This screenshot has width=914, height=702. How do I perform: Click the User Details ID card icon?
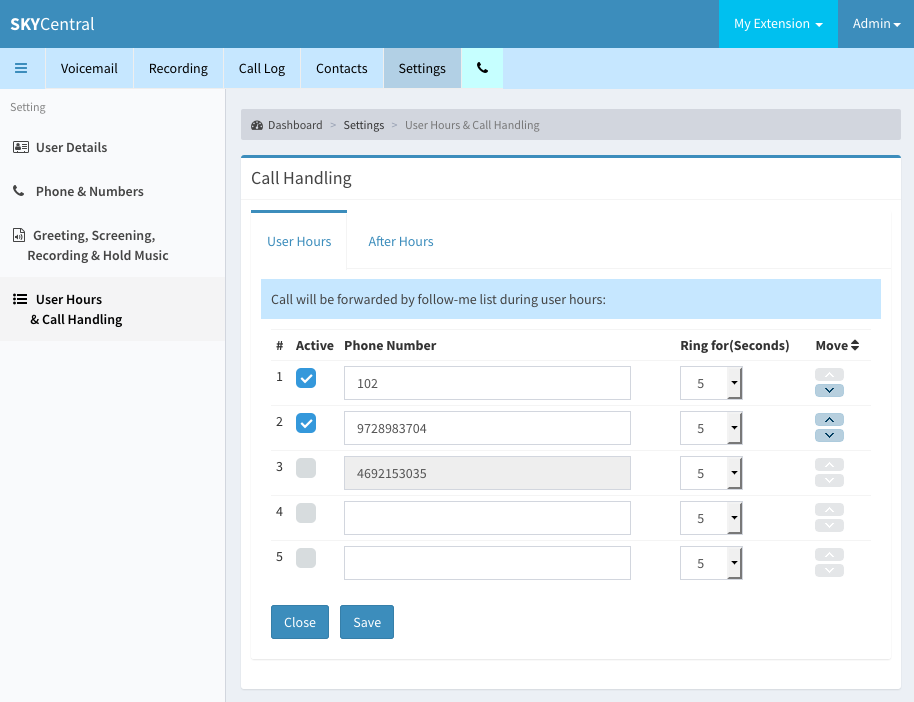click(21, 147)
